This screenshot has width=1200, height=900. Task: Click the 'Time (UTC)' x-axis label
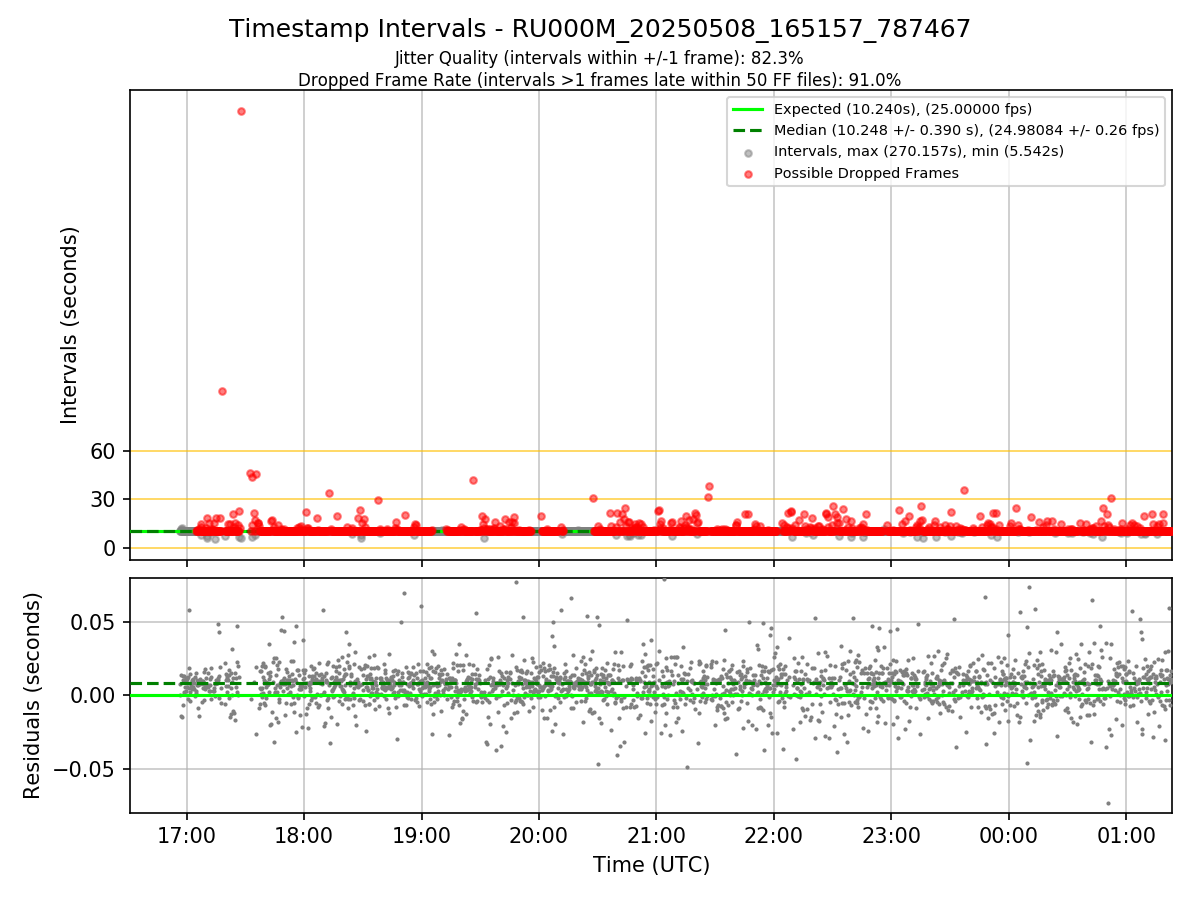coord(651,865)
